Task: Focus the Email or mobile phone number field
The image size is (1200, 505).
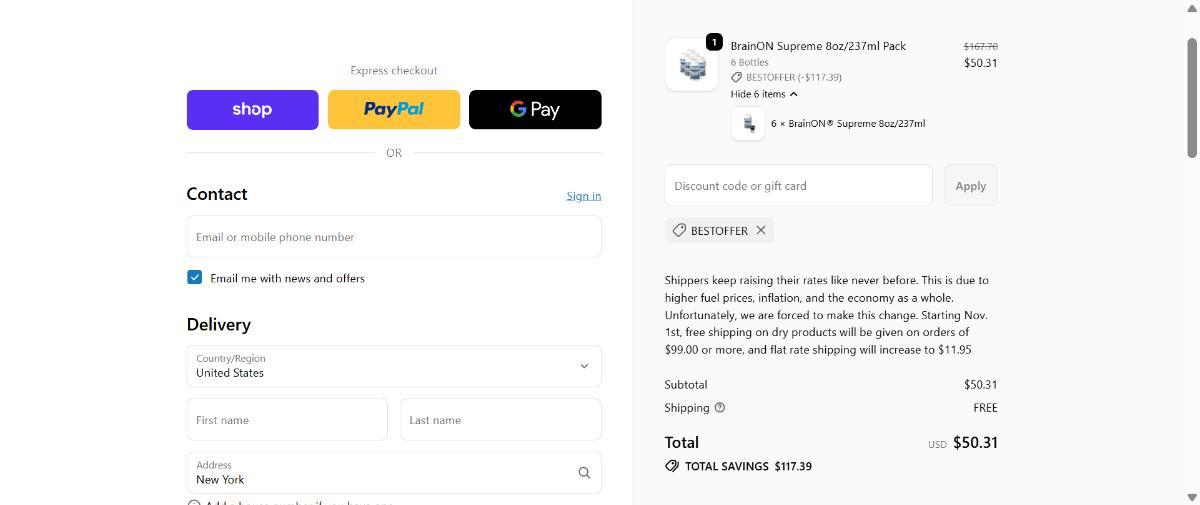Action: click(x=394, y=237)
